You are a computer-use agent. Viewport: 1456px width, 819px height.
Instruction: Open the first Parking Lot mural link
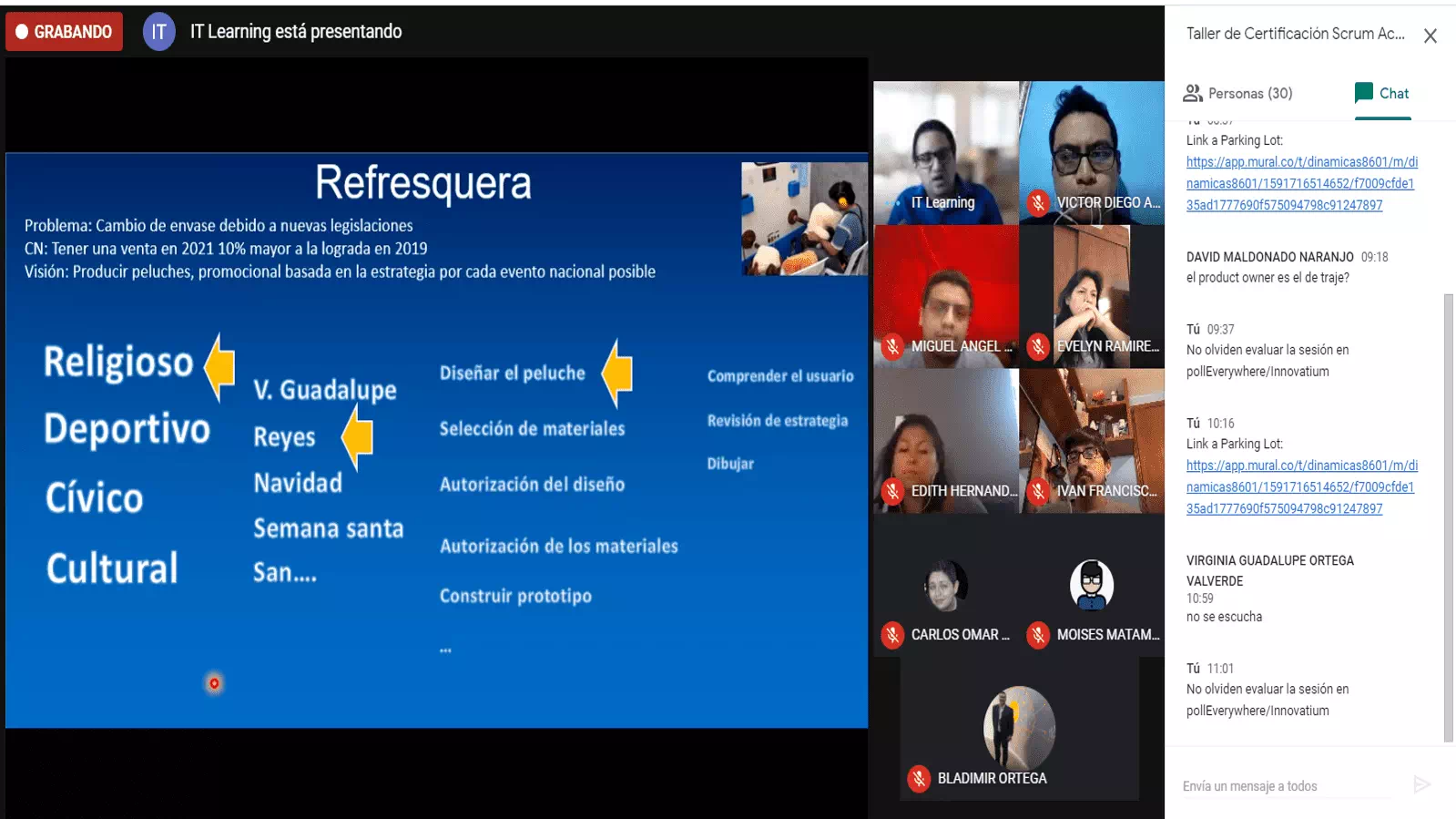click(x=1301, y=183)
